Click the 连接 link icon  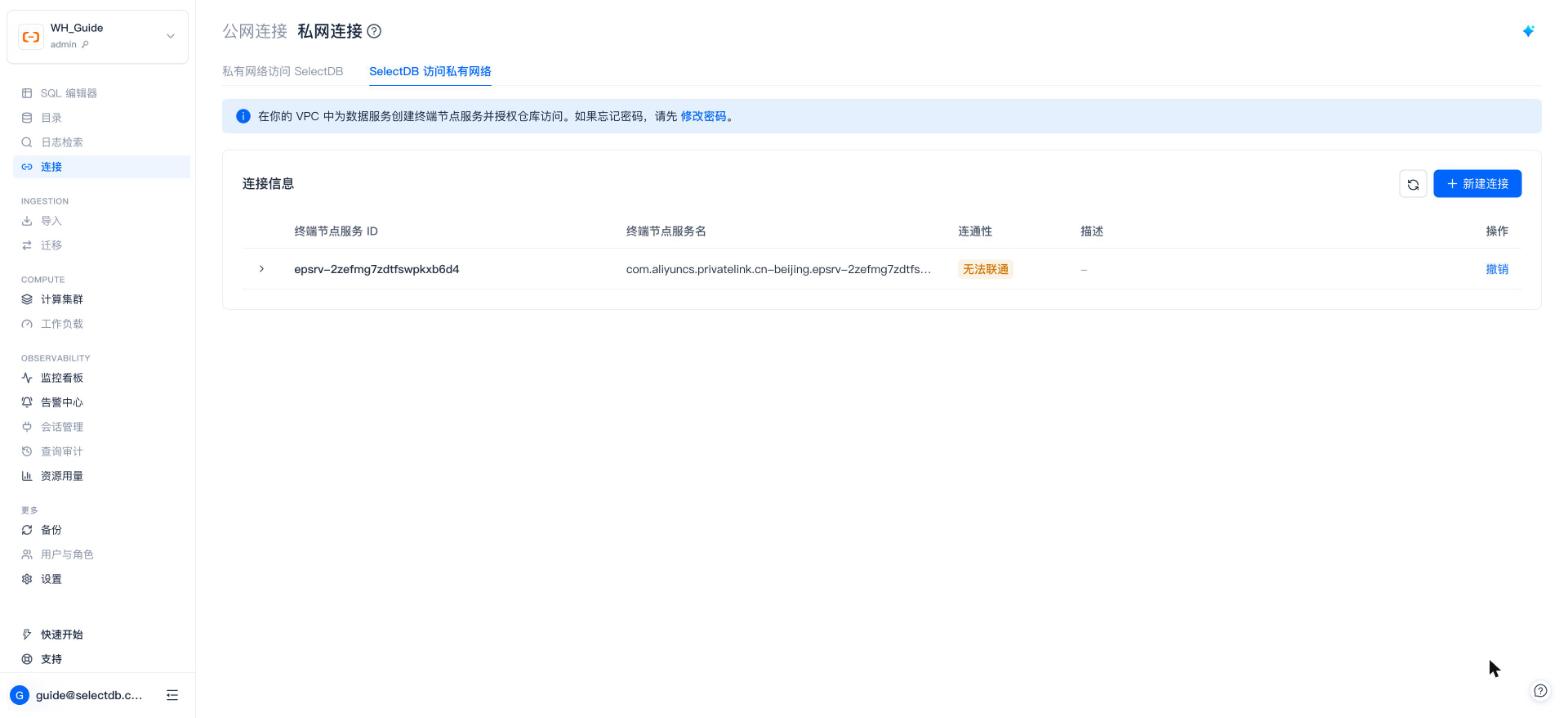pyautogui.click(x=27, y=167)
